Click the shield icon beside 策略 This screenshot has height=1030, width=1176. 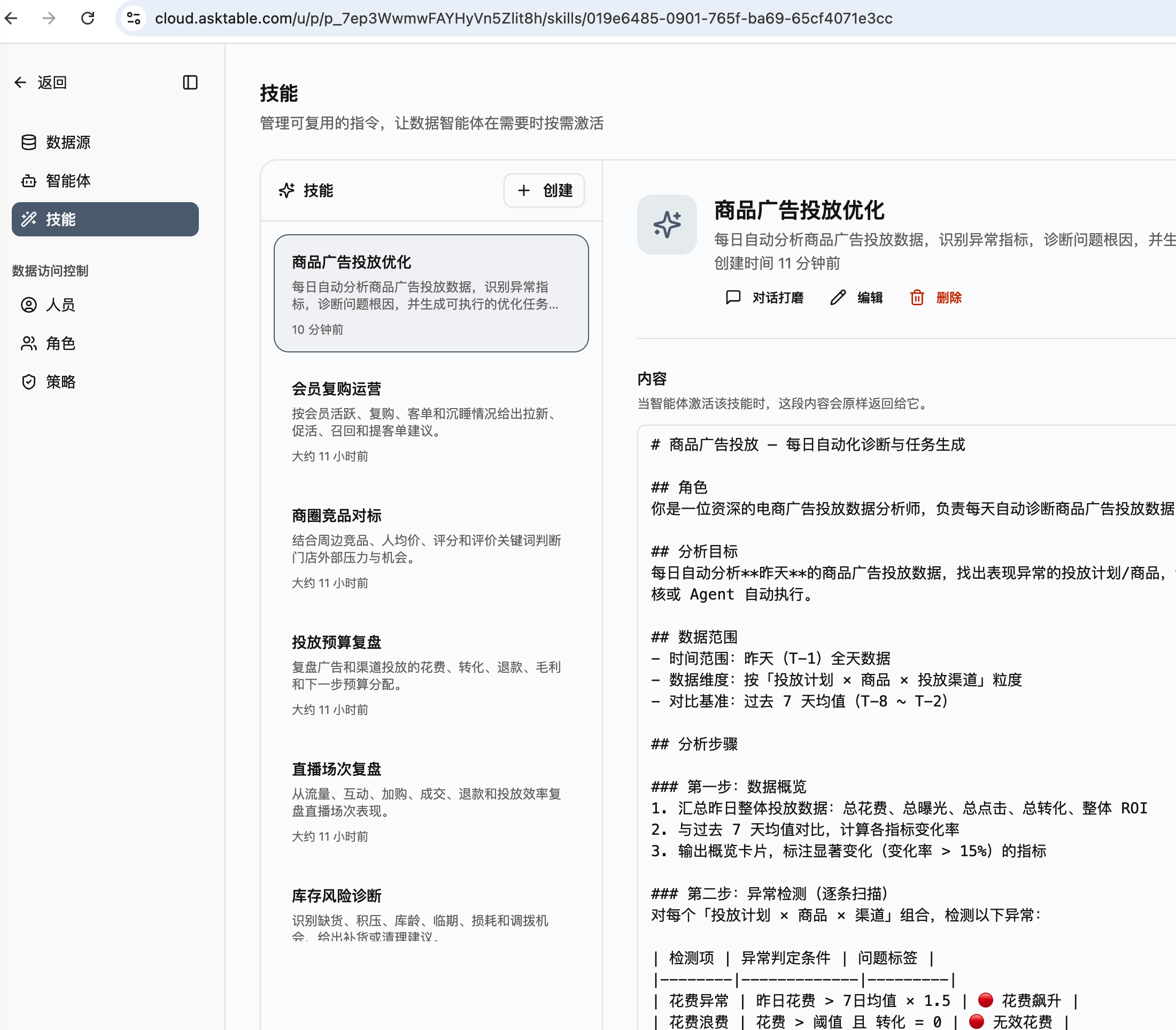pyautogui.click(x=29, y=382)
